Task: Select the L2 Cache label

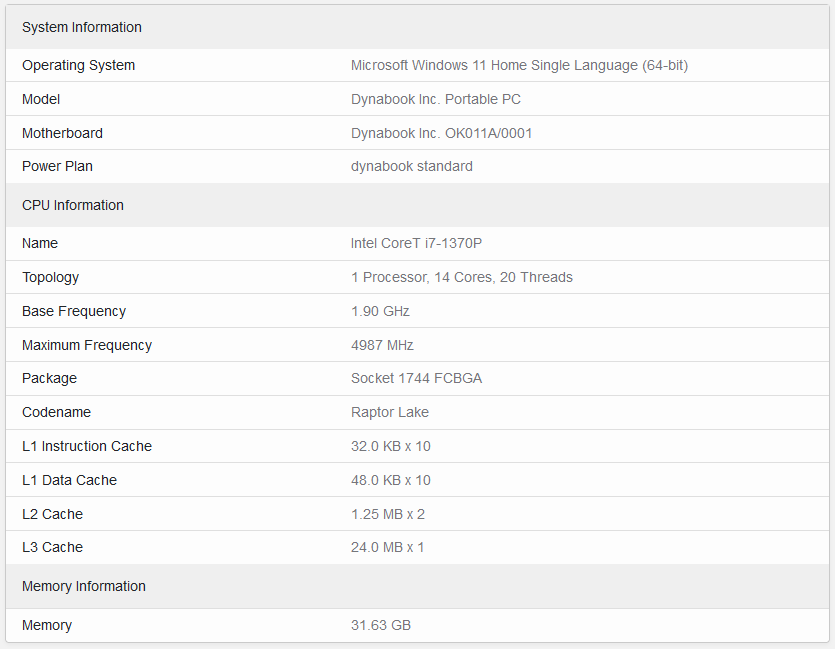Action: [x=52, y=515]
